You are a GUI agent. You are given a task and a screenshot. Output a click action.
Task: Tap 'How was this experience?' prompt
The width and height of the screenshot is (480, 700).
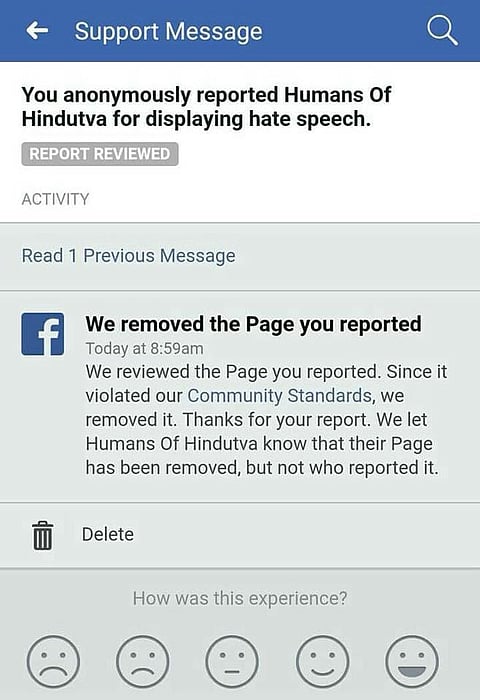click(x=240, y=598)
